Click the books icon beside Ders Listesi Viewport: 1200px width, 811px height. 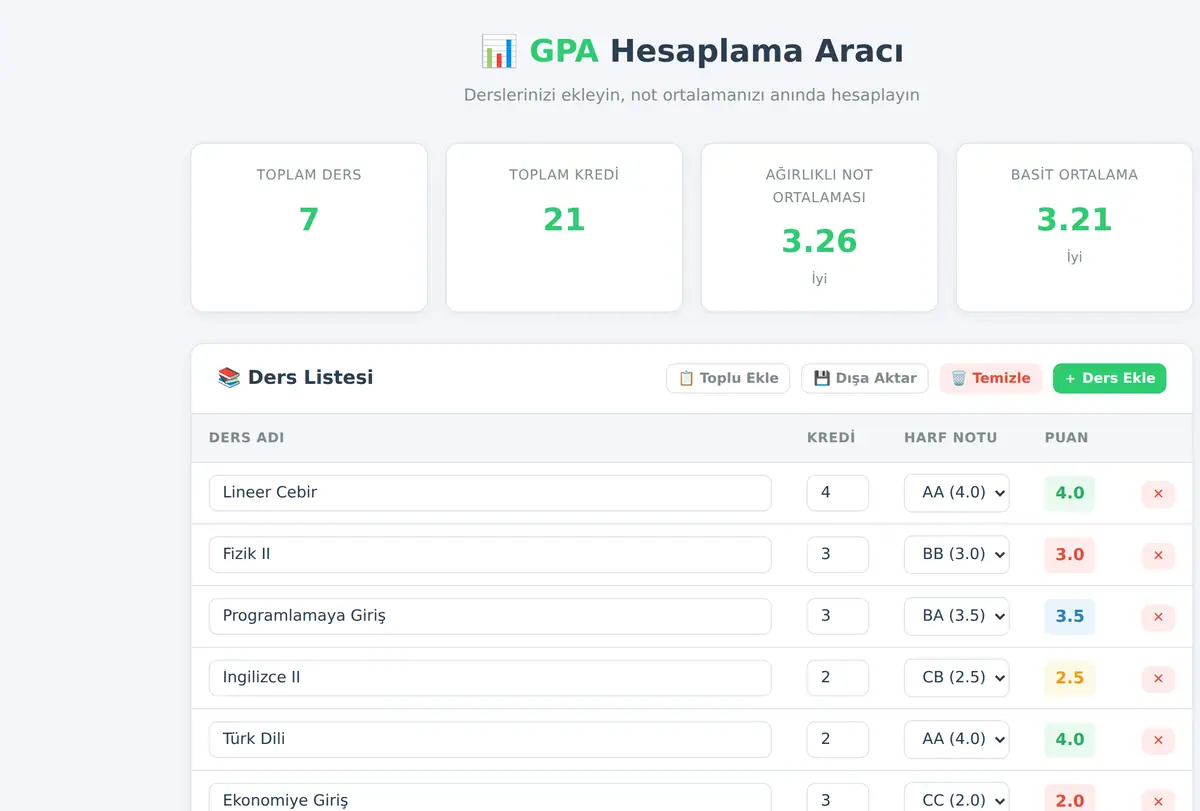(x=229, y=378)
